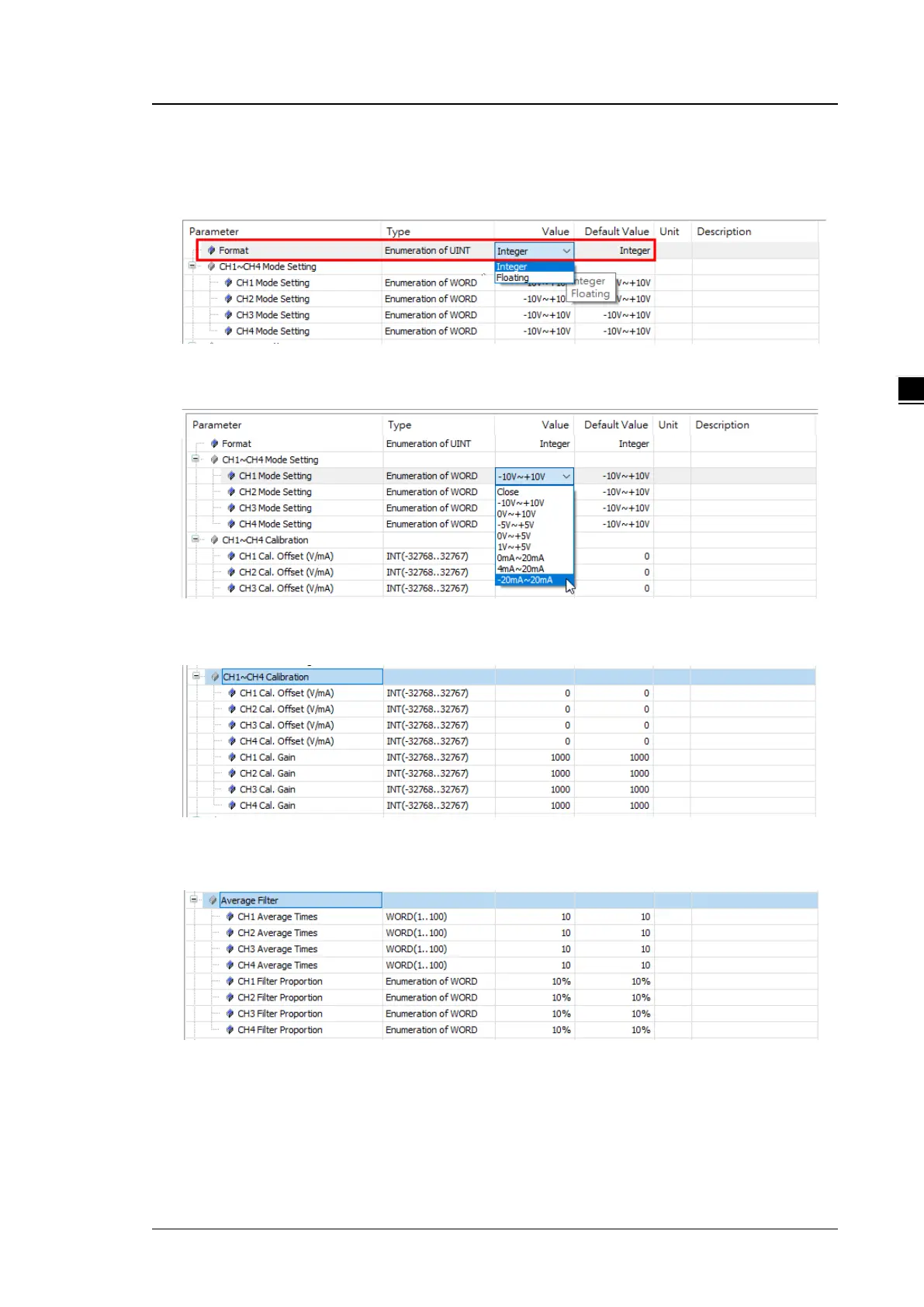Click CH1 Cal. Gain icon
This screenshot has height=1307, width=924.
[232, 758]
